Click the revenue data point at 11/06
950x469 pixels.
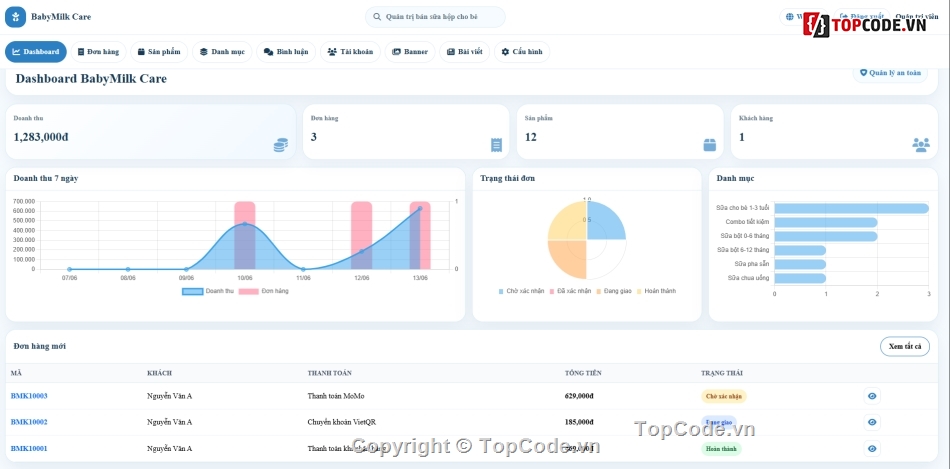(303, 269)
